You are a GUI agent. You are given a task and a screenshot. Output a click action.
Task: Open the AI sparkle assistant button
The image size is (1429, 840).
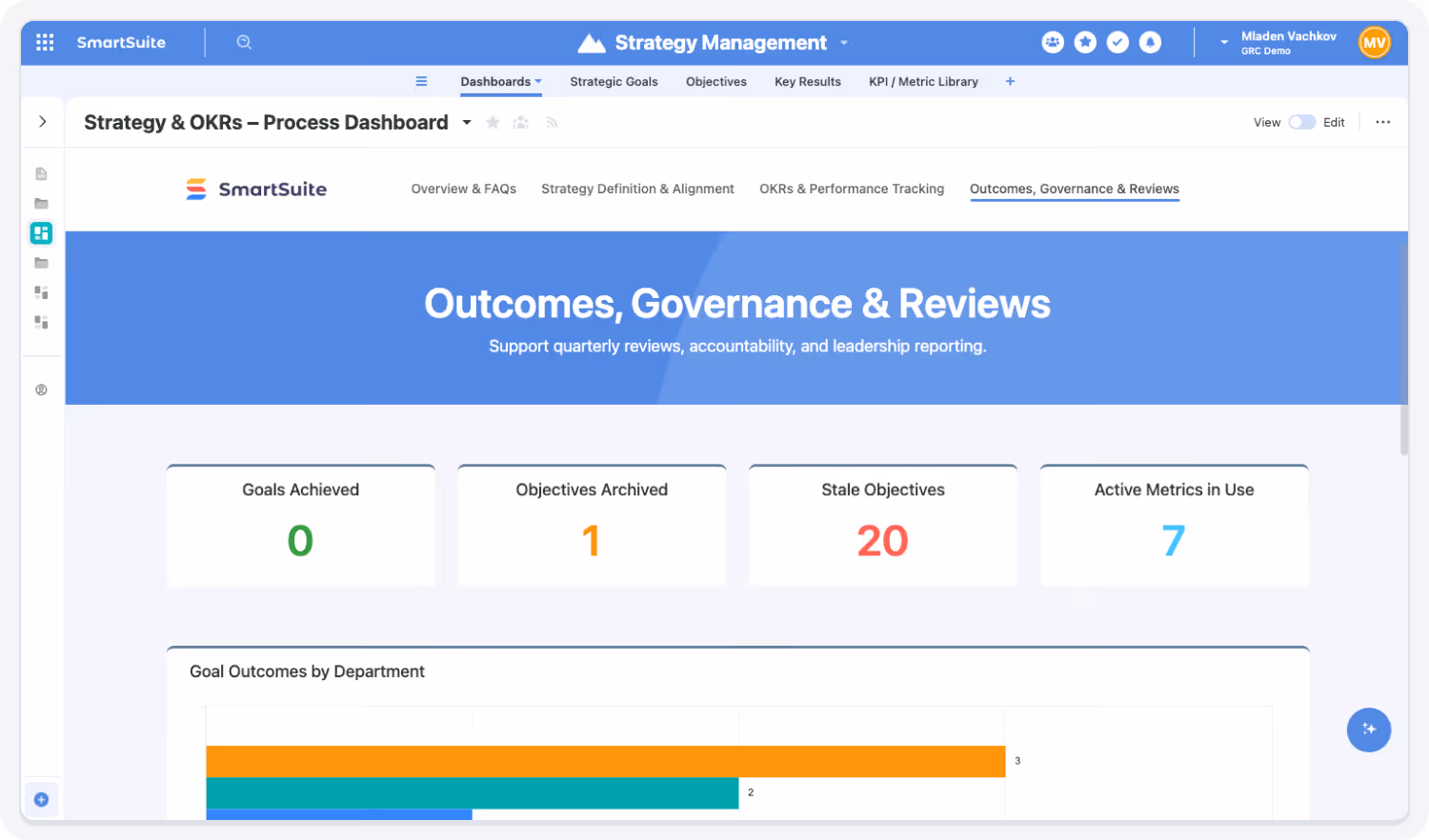(x=1369, y=730)
